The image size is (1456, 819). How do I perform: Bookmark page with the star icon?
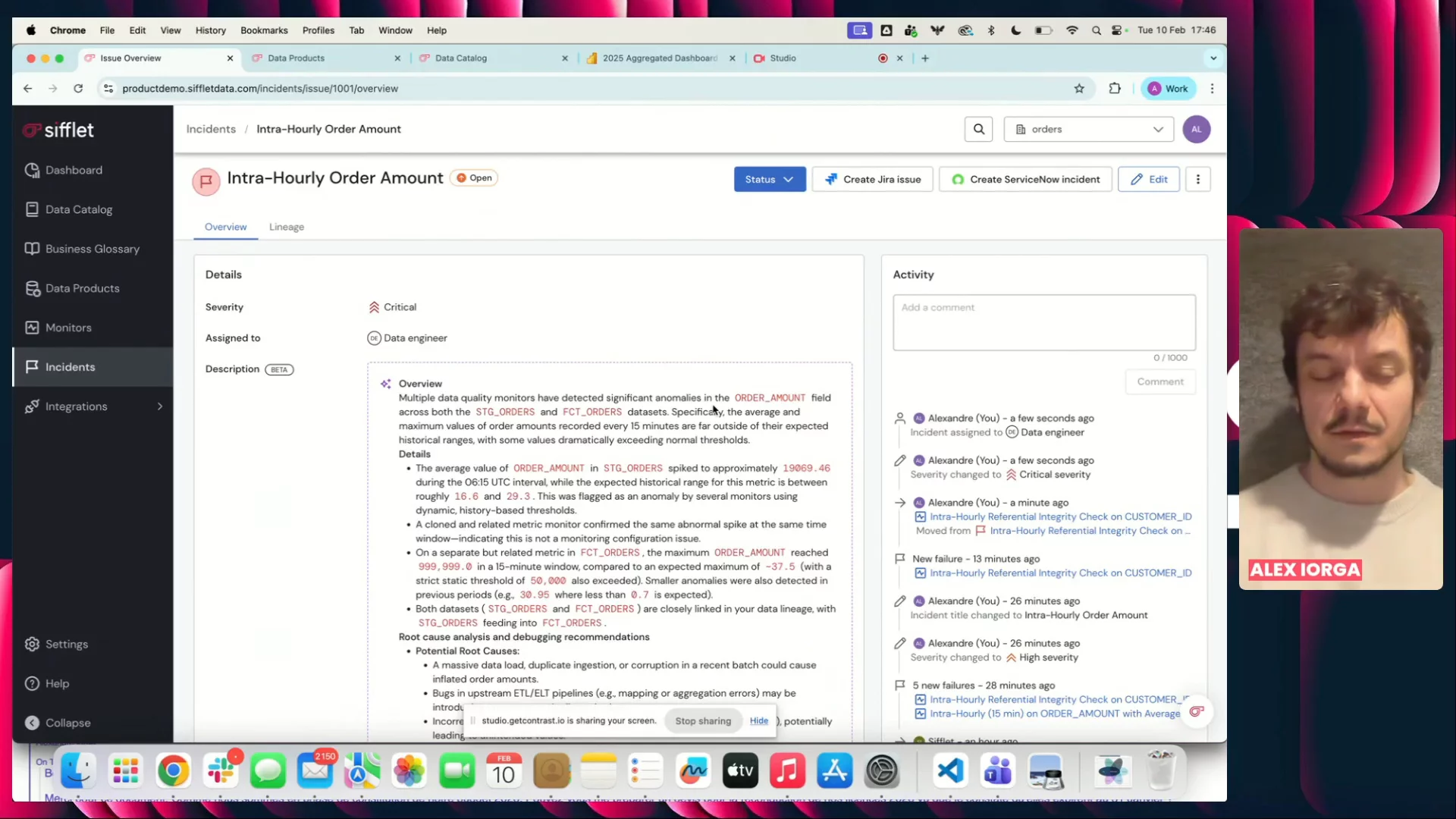click(x=1078, y=89)
